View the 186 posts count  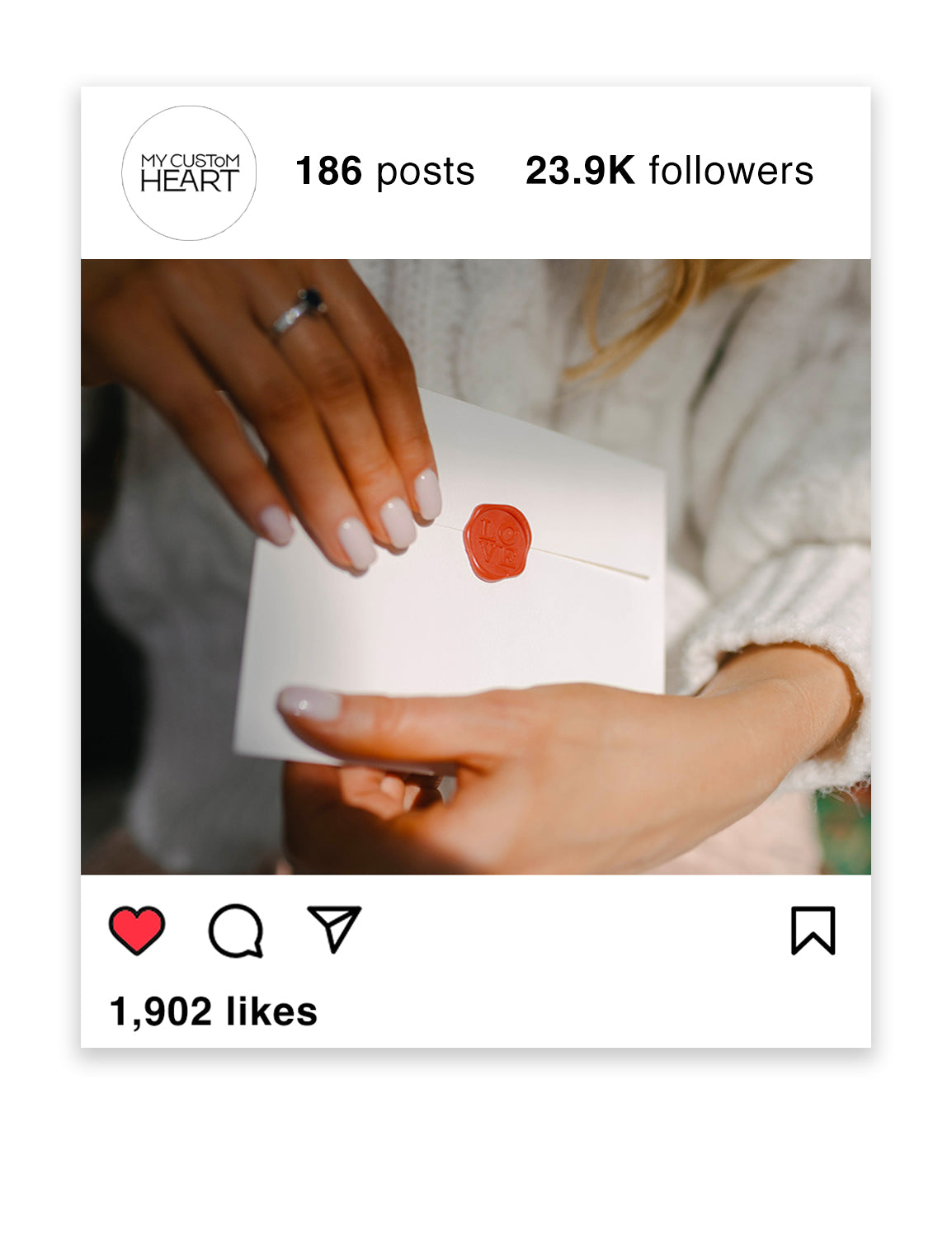(385, 171)
